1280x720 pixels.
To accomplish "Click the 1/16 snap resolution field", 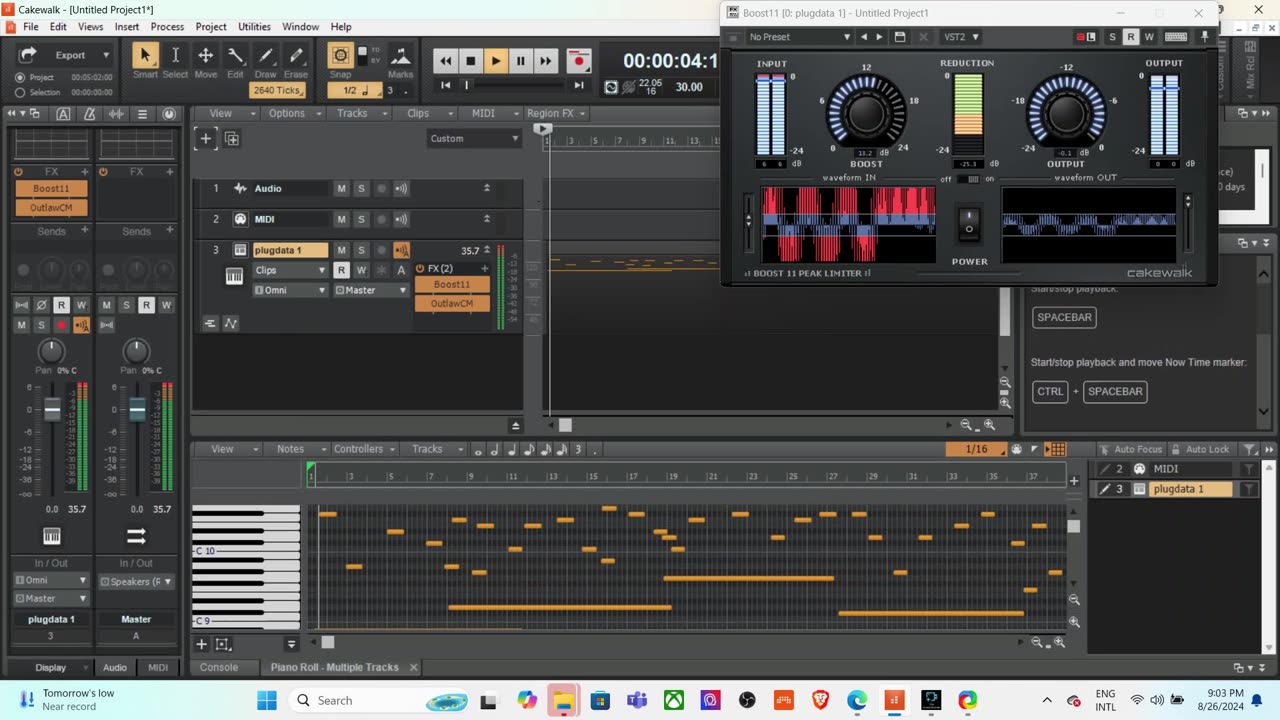I will click(976, 449).
